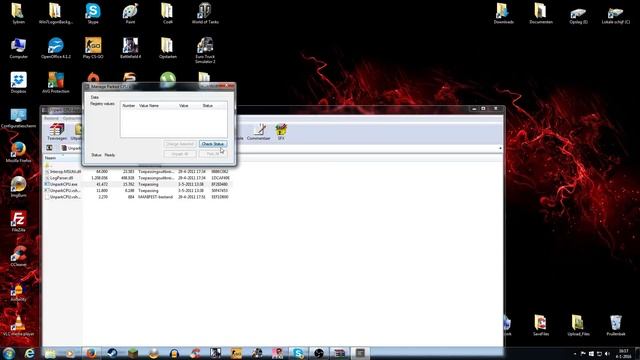Open Dropbox desktop shortcut
The image size is (640, 360).
(x=18, y=83)
